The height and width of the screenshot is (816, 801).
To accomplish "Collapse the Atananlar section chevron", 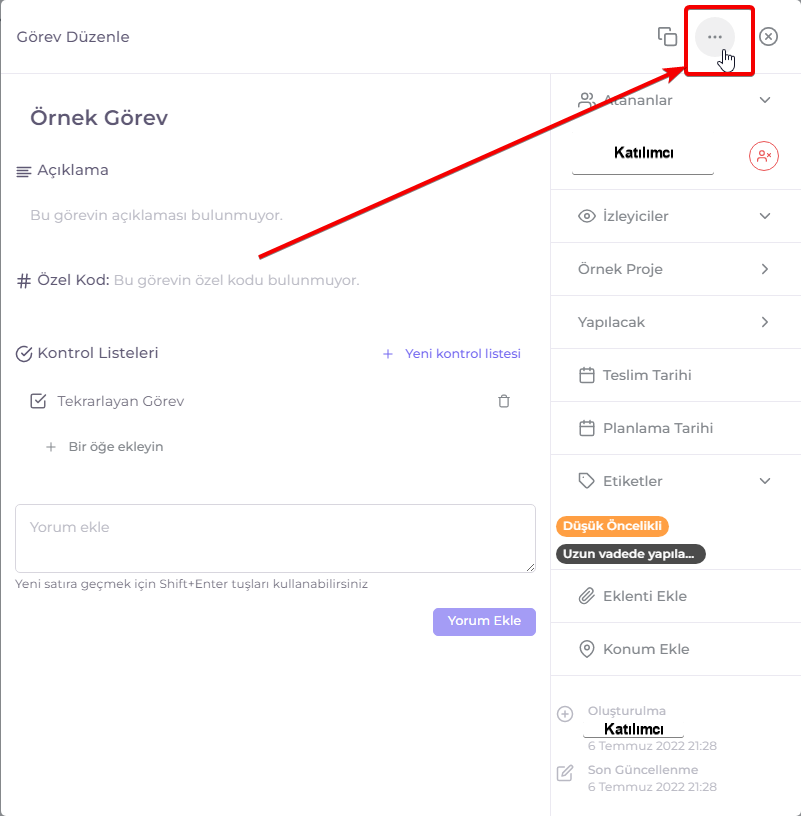I will coord(765,100).
